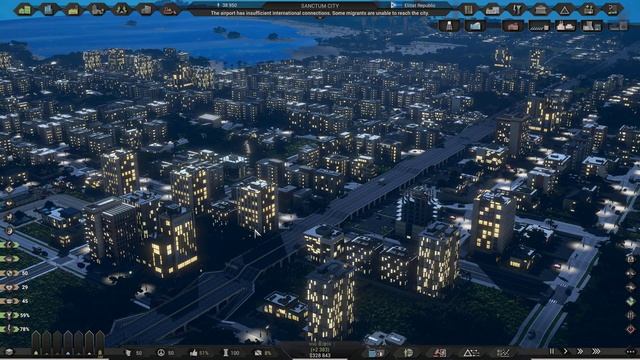Click the zoning demand bars at bottom left
The image size is (640, 360).
point(68,342)
